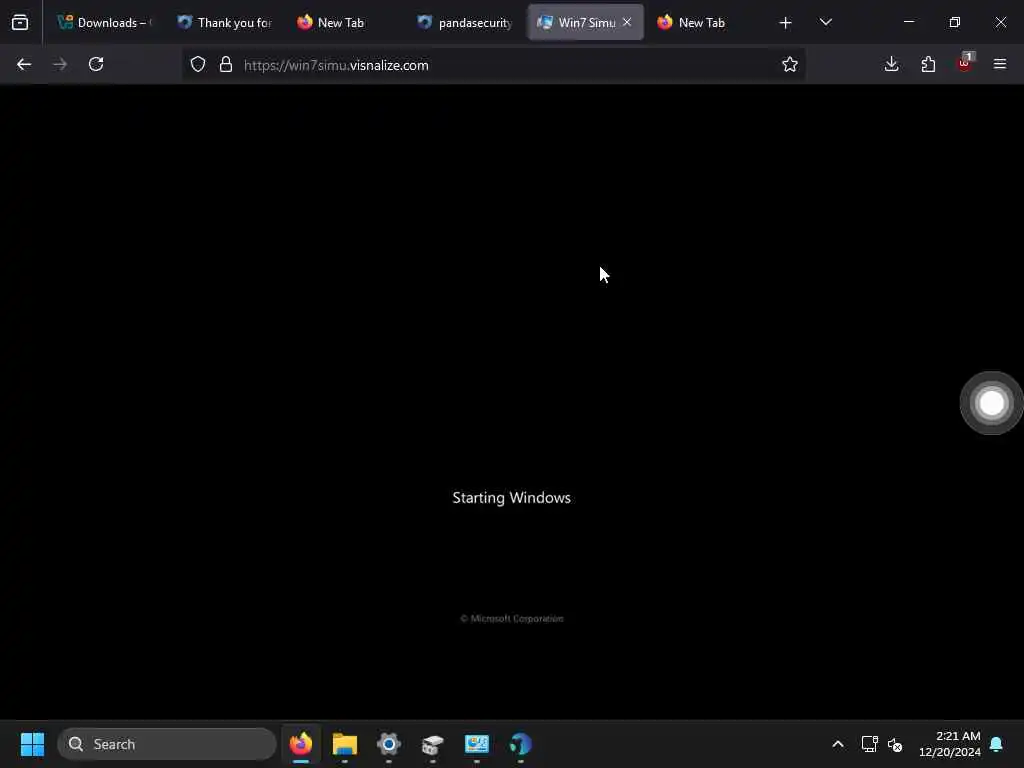1024x768 pixels.
Task: Open the Firefox application menu
Action: coord(1000,64)
